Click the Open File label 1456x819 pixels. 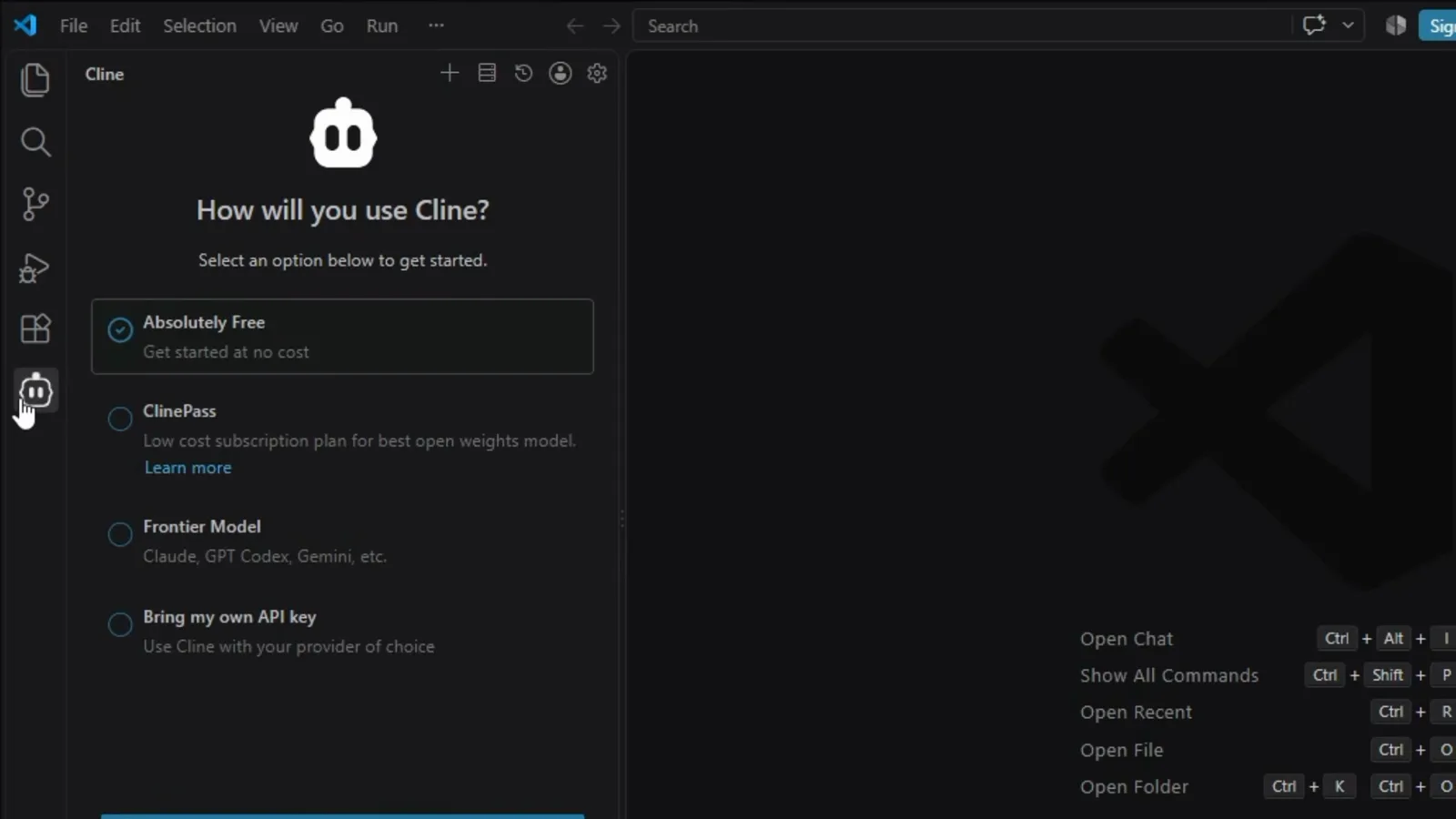point(1121,750)
